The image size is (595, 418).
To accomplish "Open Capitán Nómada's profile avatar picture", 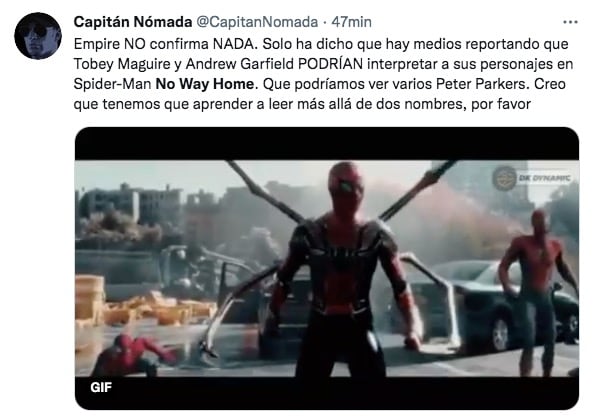I will (38, 36).
